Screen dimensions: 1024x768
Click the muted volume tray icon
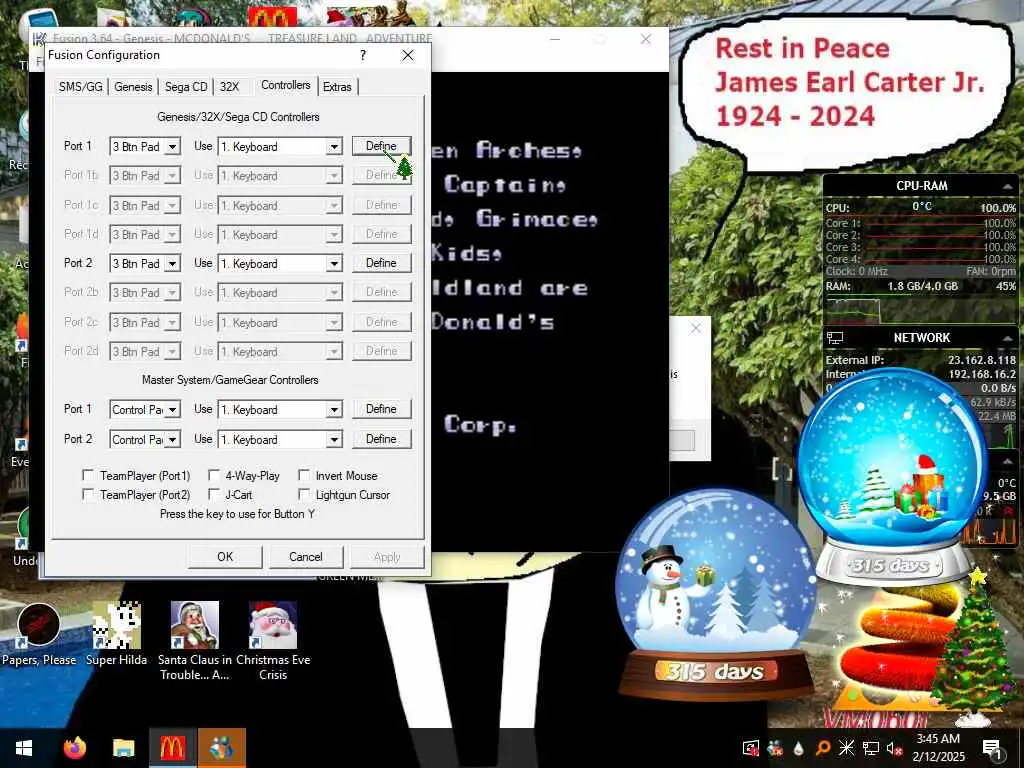click(x=894, y=748)
